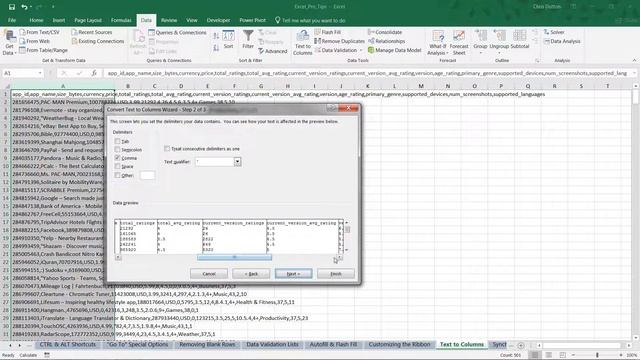Click the Sort button icon
This screenshot has height=360, width=640.
[x=228, y=40]
